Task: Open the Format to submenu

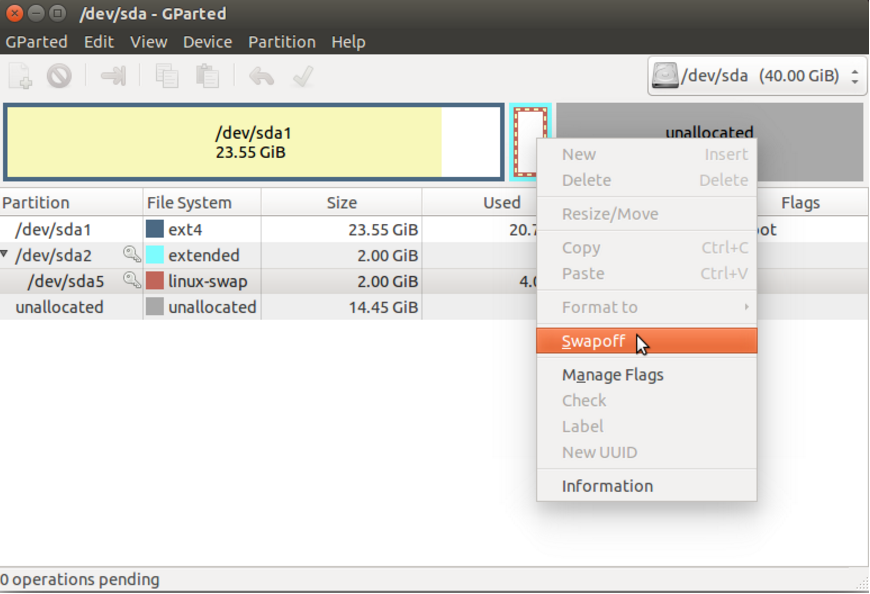Action: pos(600,307)
